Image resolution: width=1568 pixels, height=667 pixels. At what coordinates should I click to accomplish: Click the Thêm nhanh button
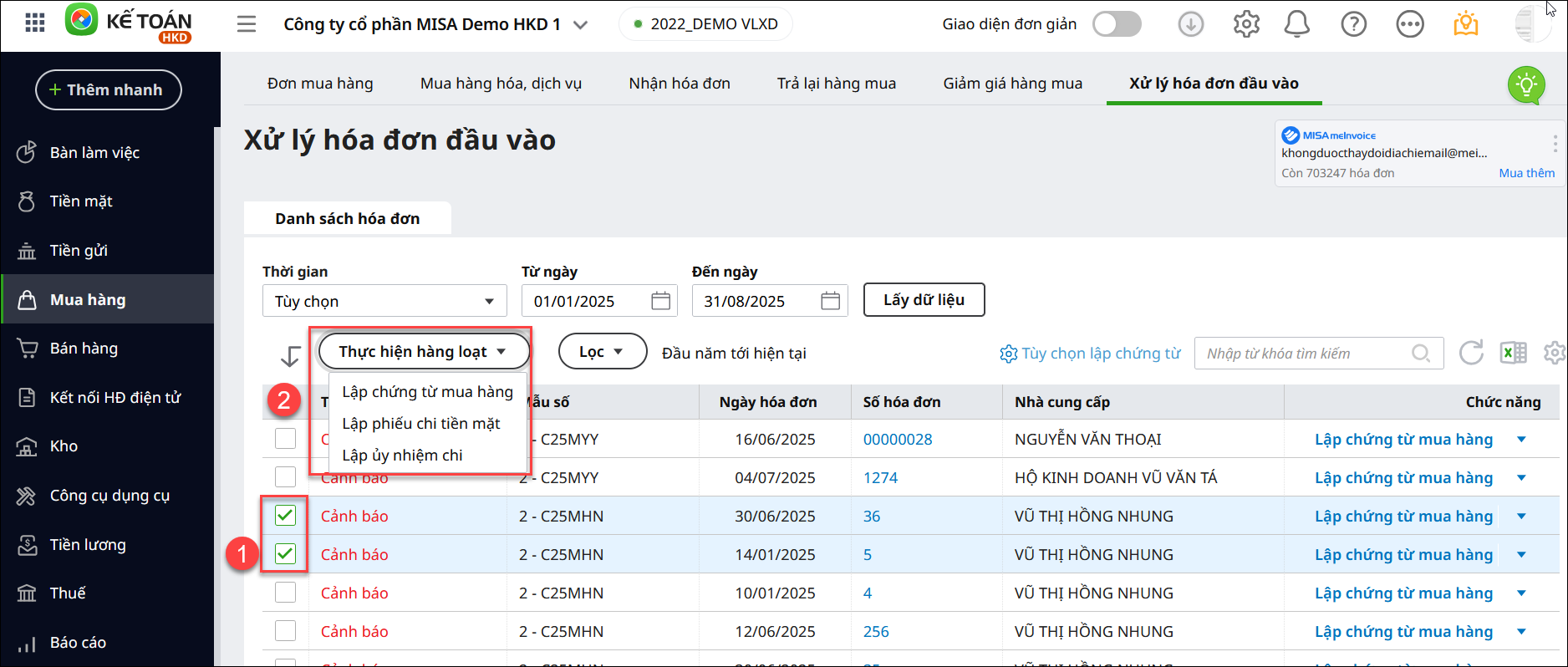tap(108, 89)
